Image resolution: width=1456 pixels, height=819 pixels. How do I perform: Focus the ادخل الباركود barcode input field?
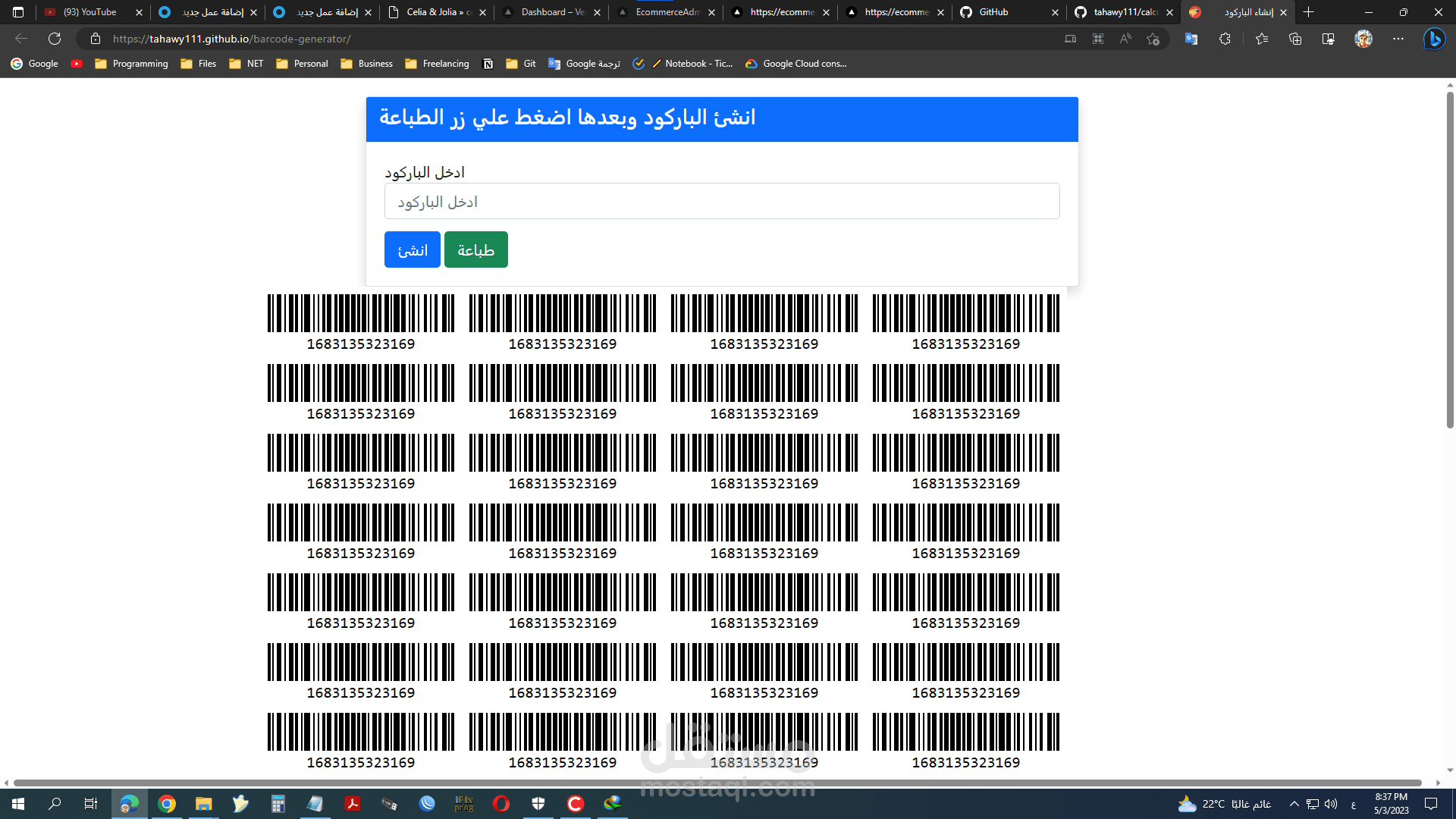click(x=721, y=201)
